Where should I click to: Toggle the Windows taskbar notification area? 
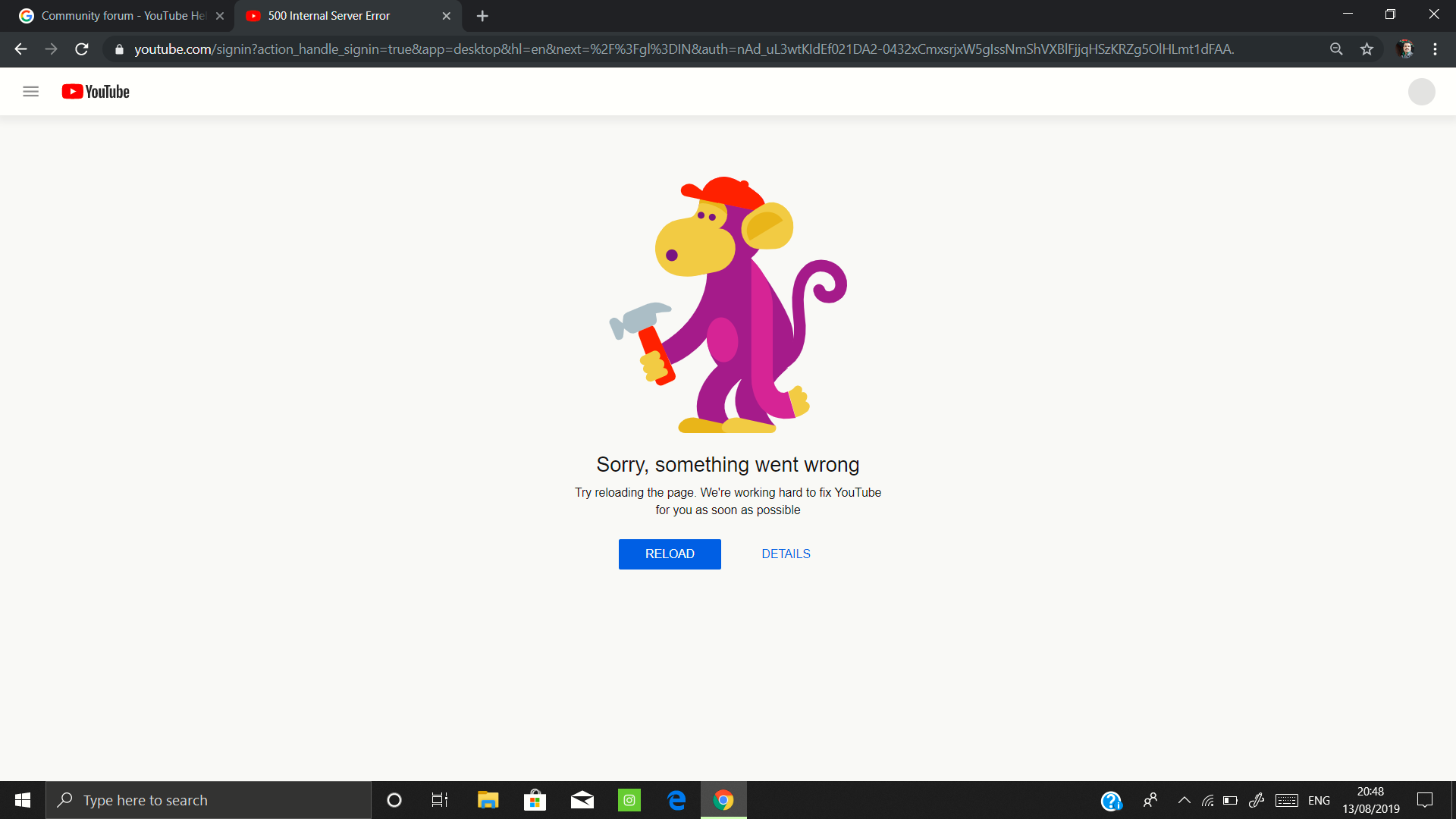tap(1183, 800)
